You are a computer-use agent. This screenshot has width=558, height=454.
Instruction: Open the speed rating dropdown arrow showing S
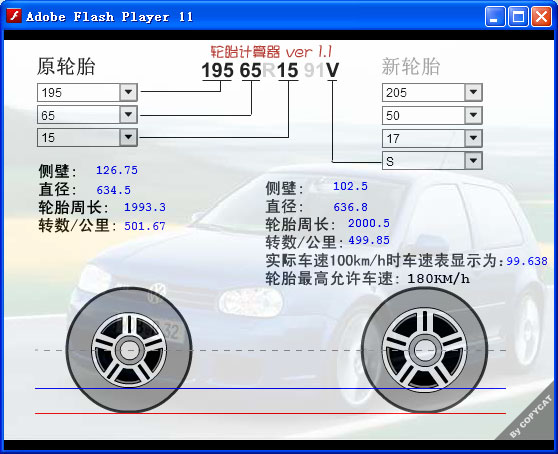click(x=473, y=161)
